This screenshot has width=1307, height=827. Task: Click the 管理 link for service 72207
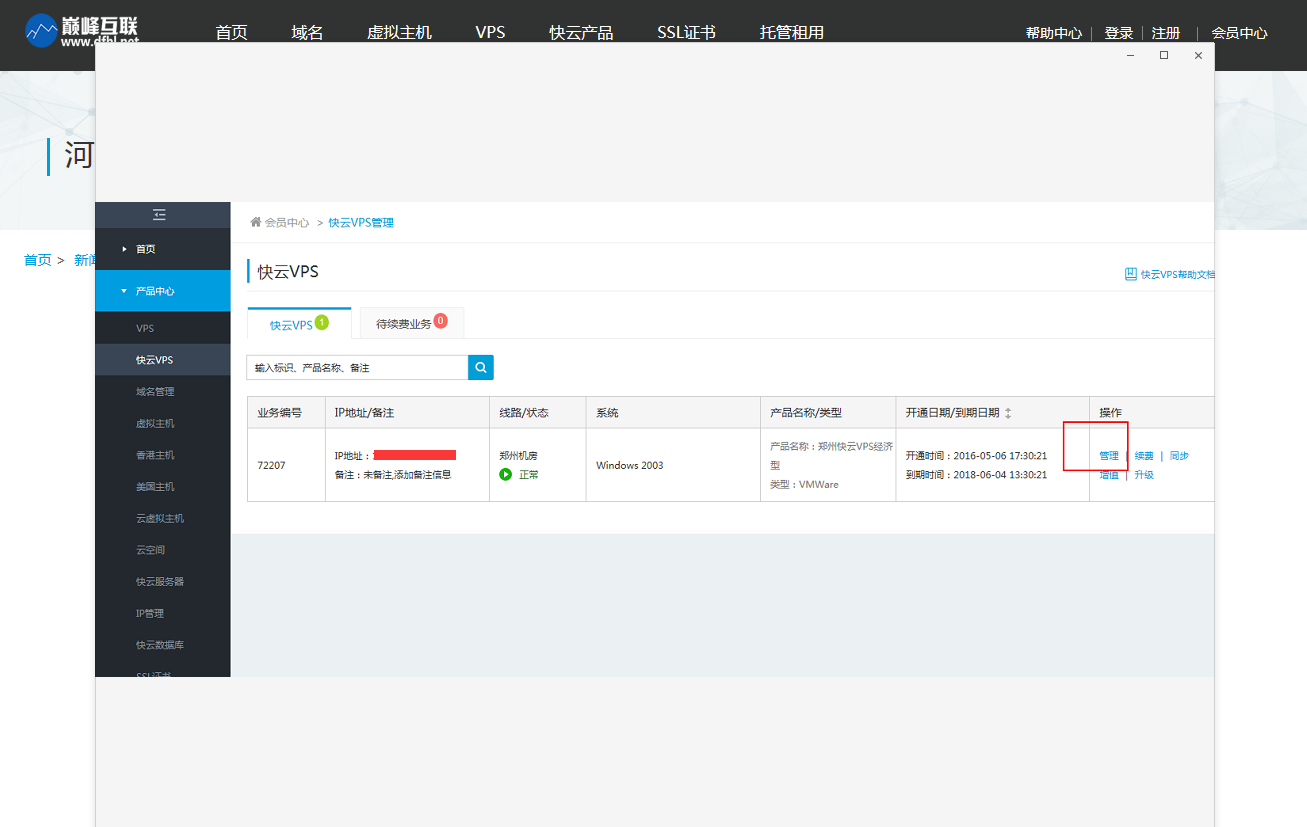1109,456
